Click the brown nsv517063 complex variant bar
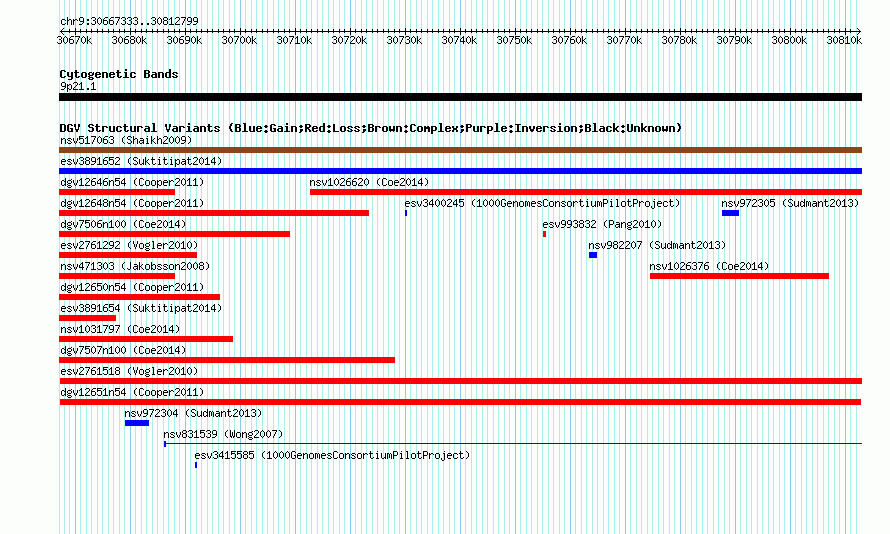The width and height of the screenshot is (890, 534). [460, 150]
